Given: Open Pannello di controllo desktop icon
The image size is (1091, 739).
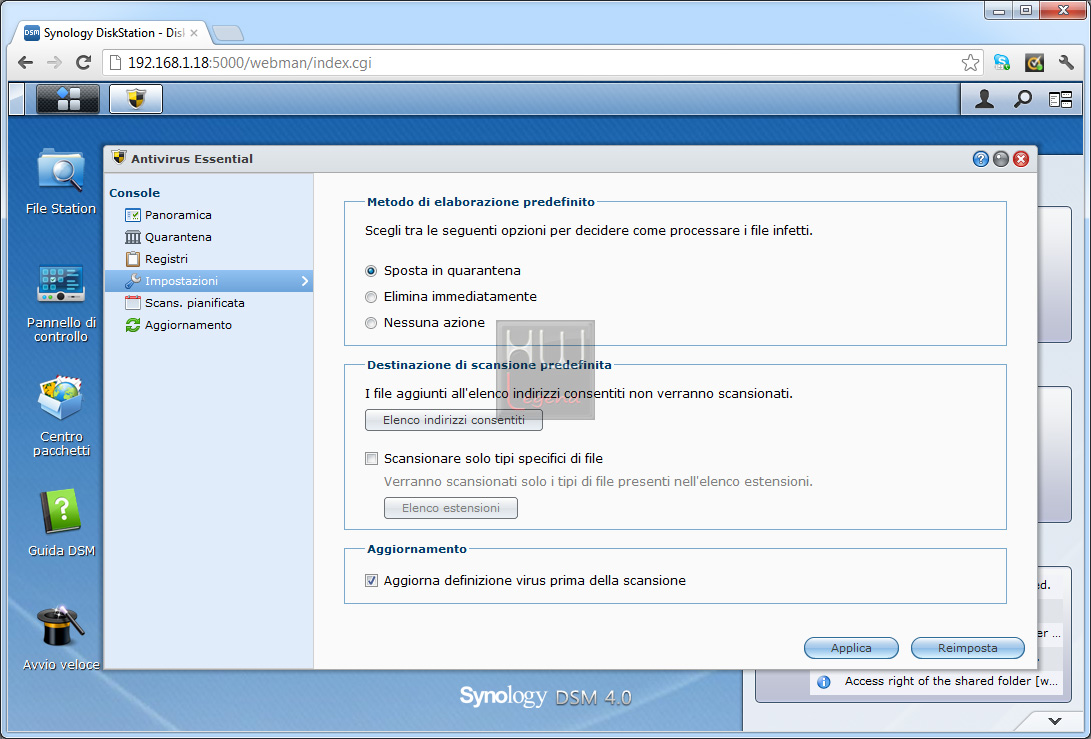Looking at the screenshot, I should 61,303.
